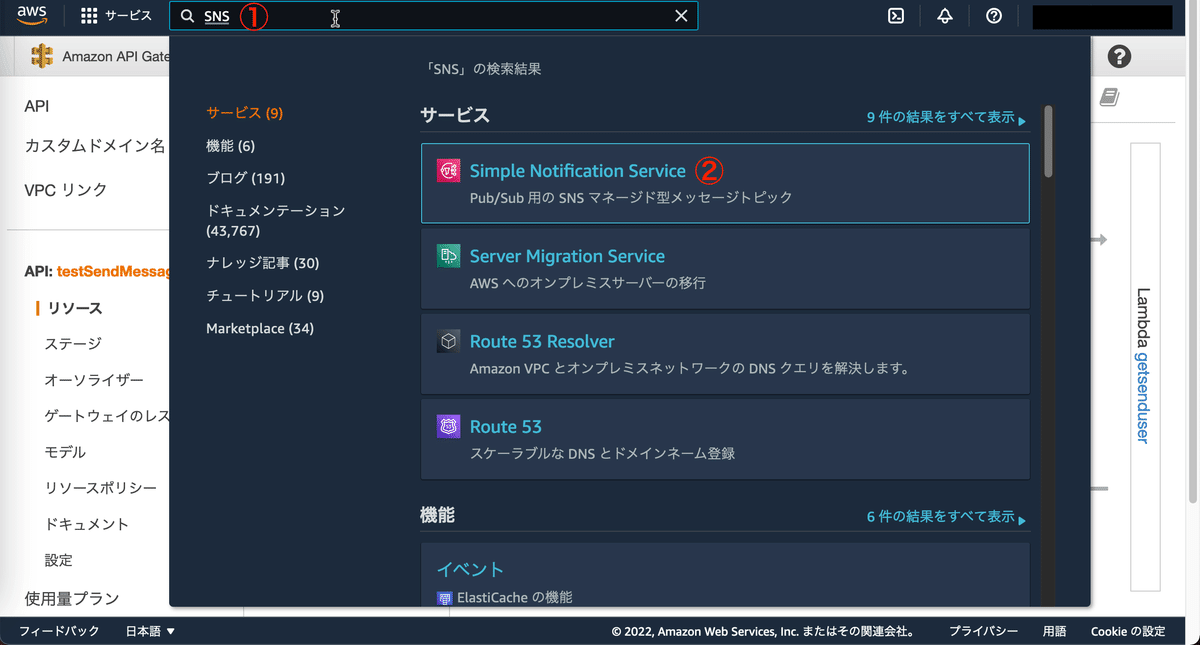
Task: Open the 日本語 language dropdown
Action: click(151, 631)
